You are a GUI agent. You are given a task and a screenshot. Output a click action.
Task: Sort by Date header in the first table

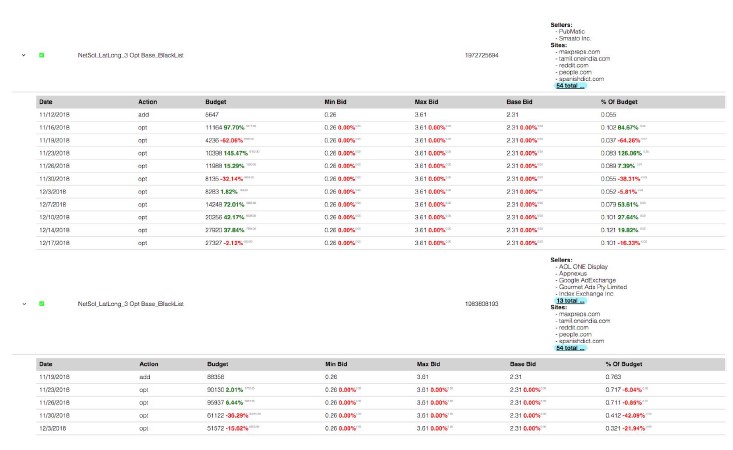47,101
